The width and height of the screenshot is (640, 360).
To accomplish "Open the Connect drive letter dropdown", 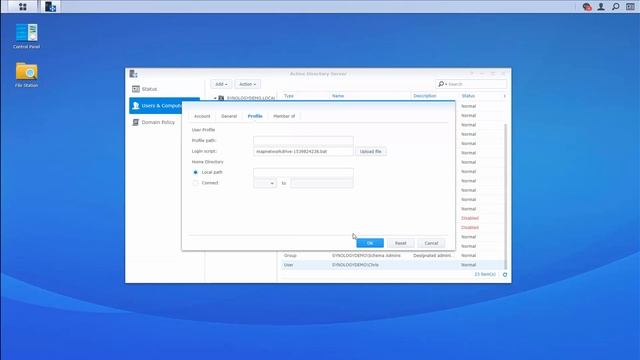I will pyautogui.click(x=264, y=183).
